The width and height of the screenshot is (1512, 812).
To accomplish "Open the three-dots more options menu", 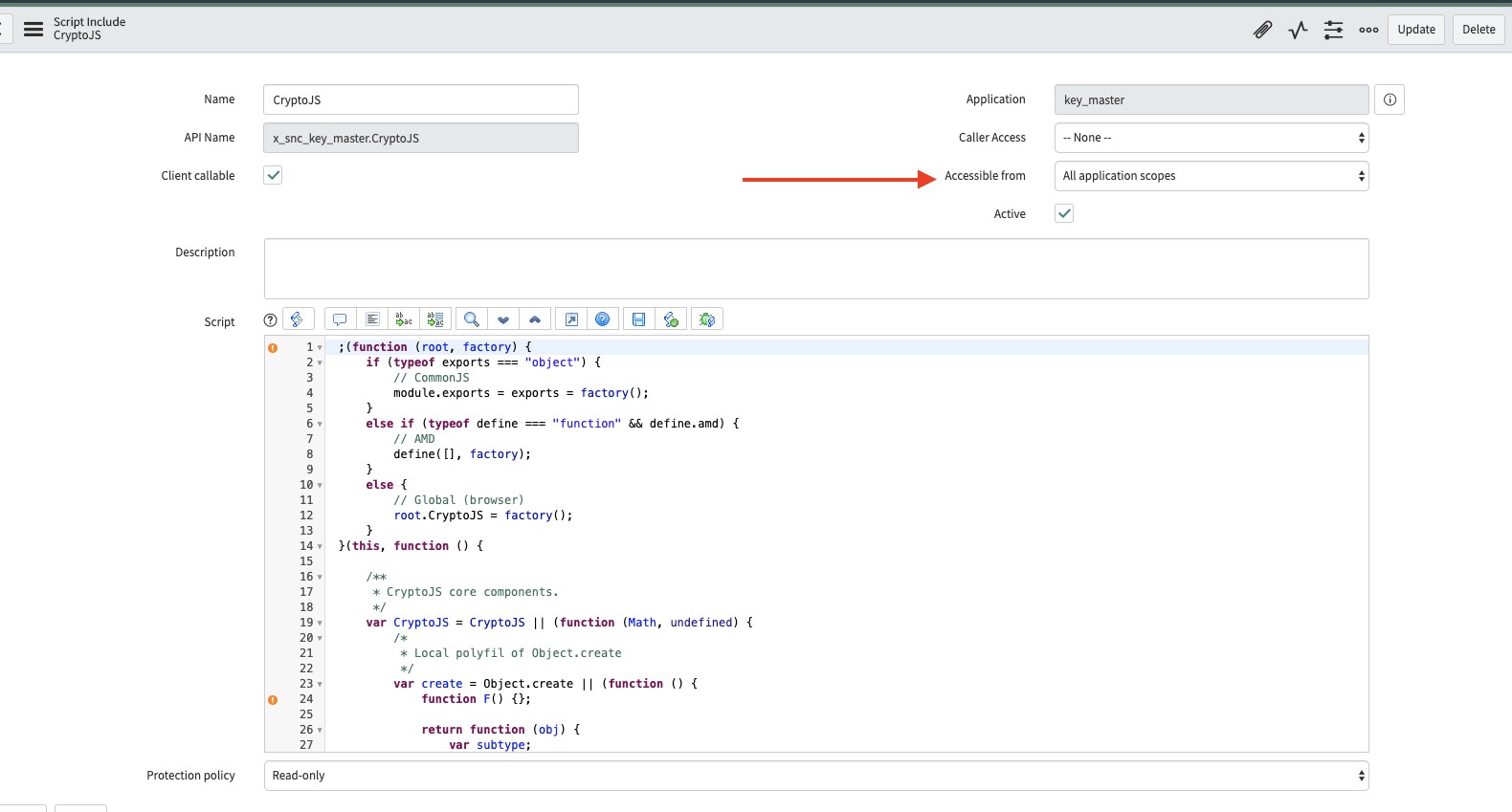I will 1368,30.
